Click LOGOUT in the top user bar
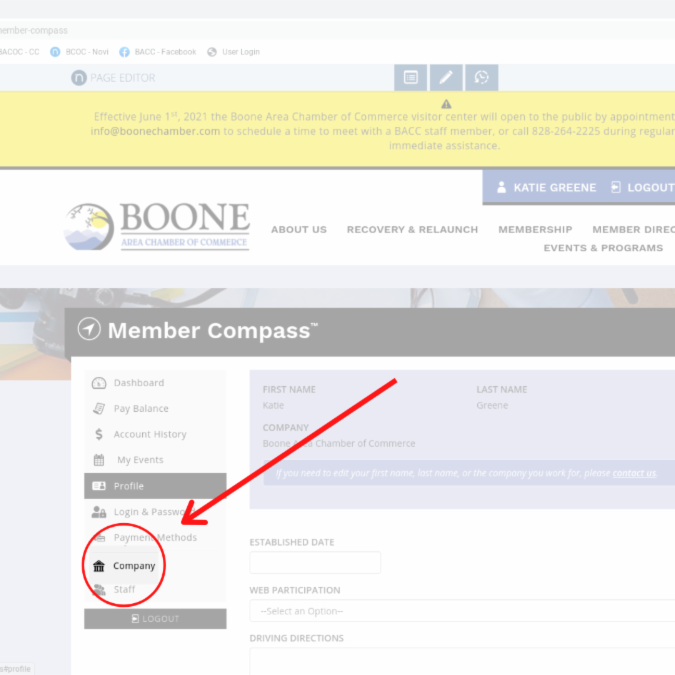The image size is (675, 675). pyautogui.click(x=650, y=188)
